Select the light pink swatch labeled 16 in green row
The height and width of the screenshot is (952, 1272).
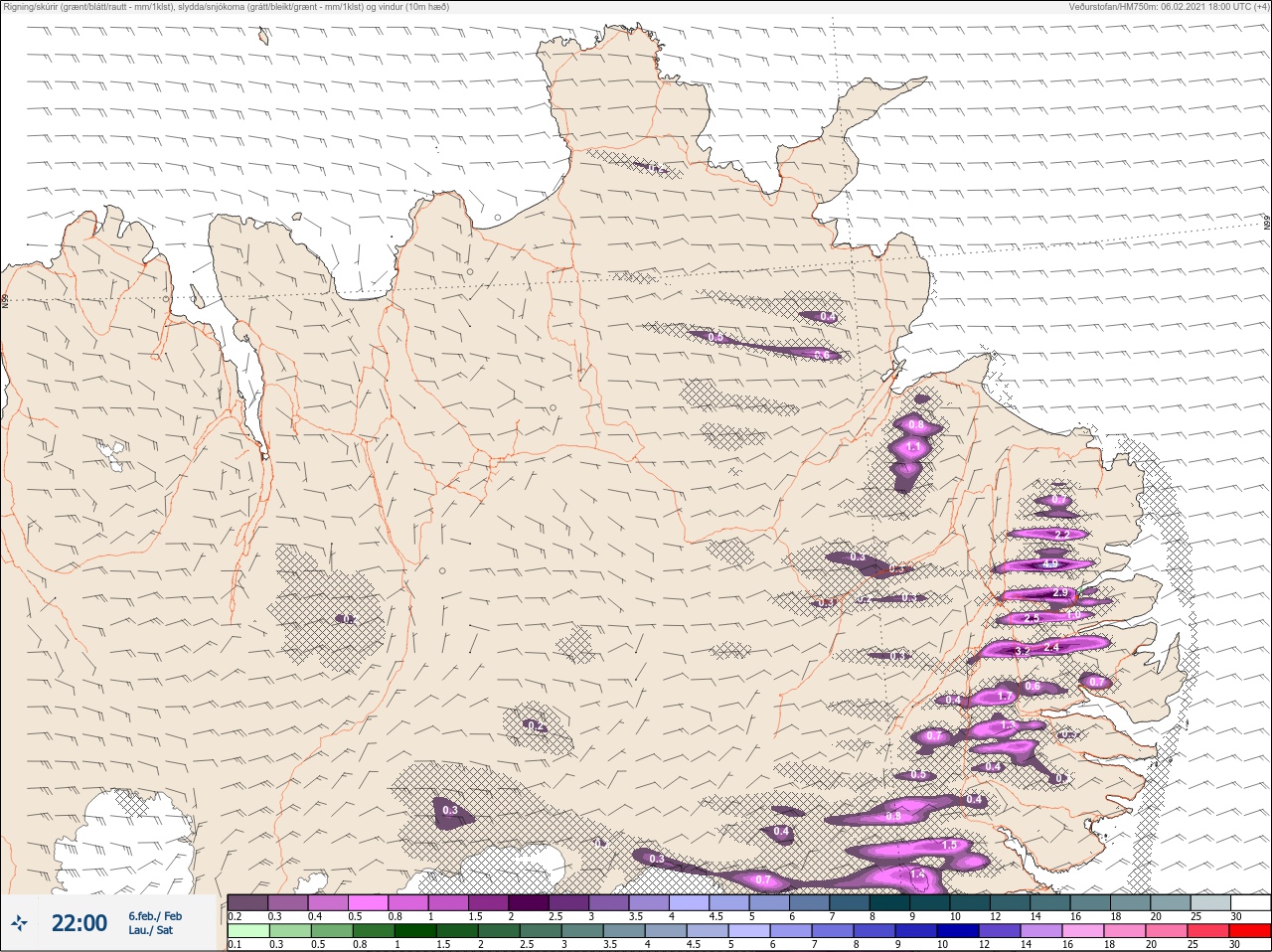point(1084,931)
